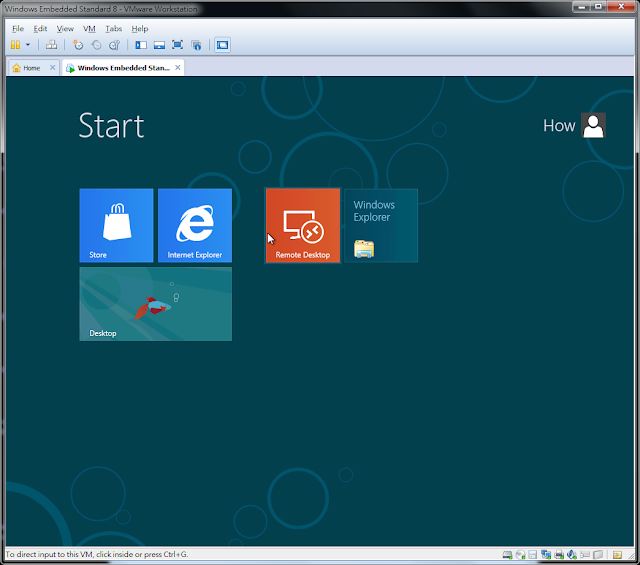The height and width of the screenshot is (565, 640).
Task: Open the File menu
Action: point(18,29)
